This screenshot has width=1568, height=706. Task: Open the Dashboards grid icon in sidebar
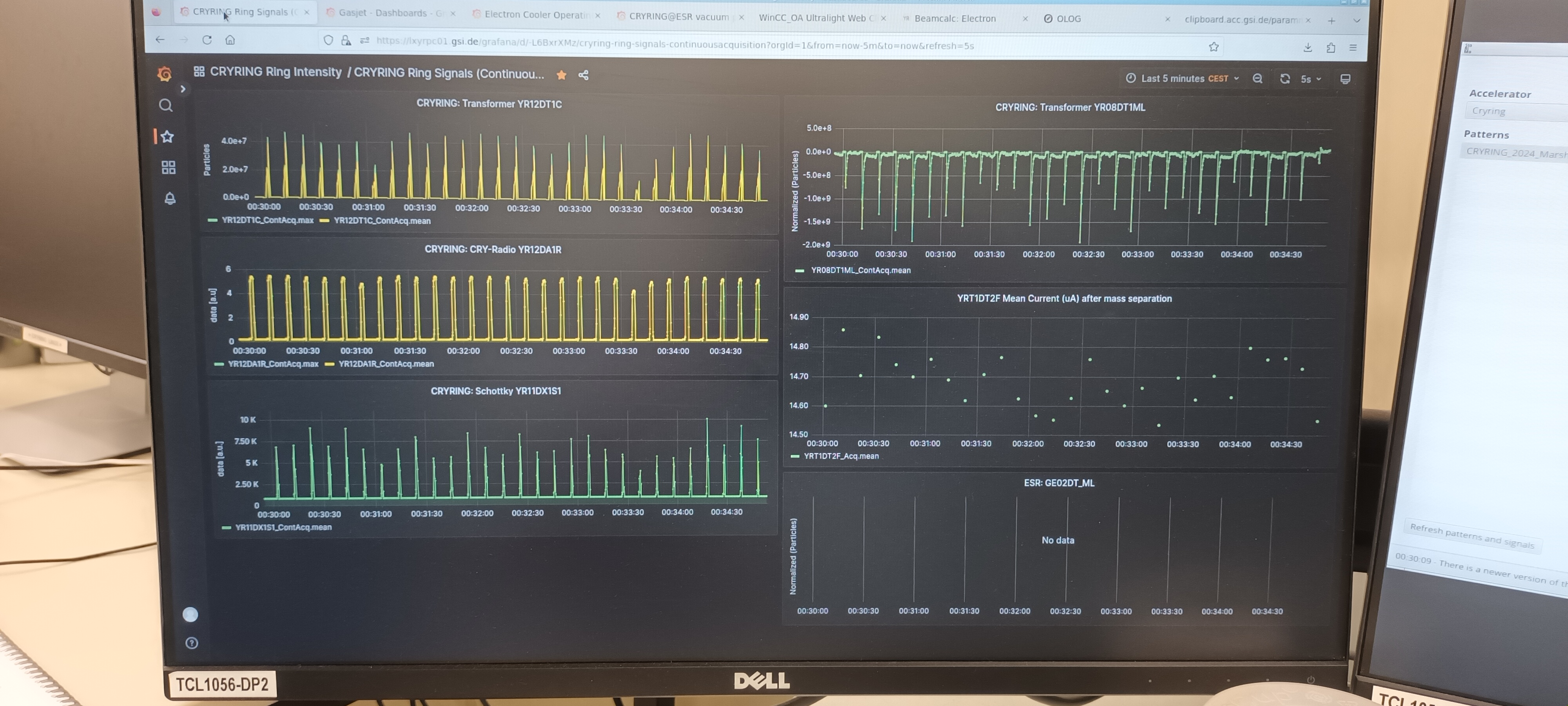click(169, 167)
